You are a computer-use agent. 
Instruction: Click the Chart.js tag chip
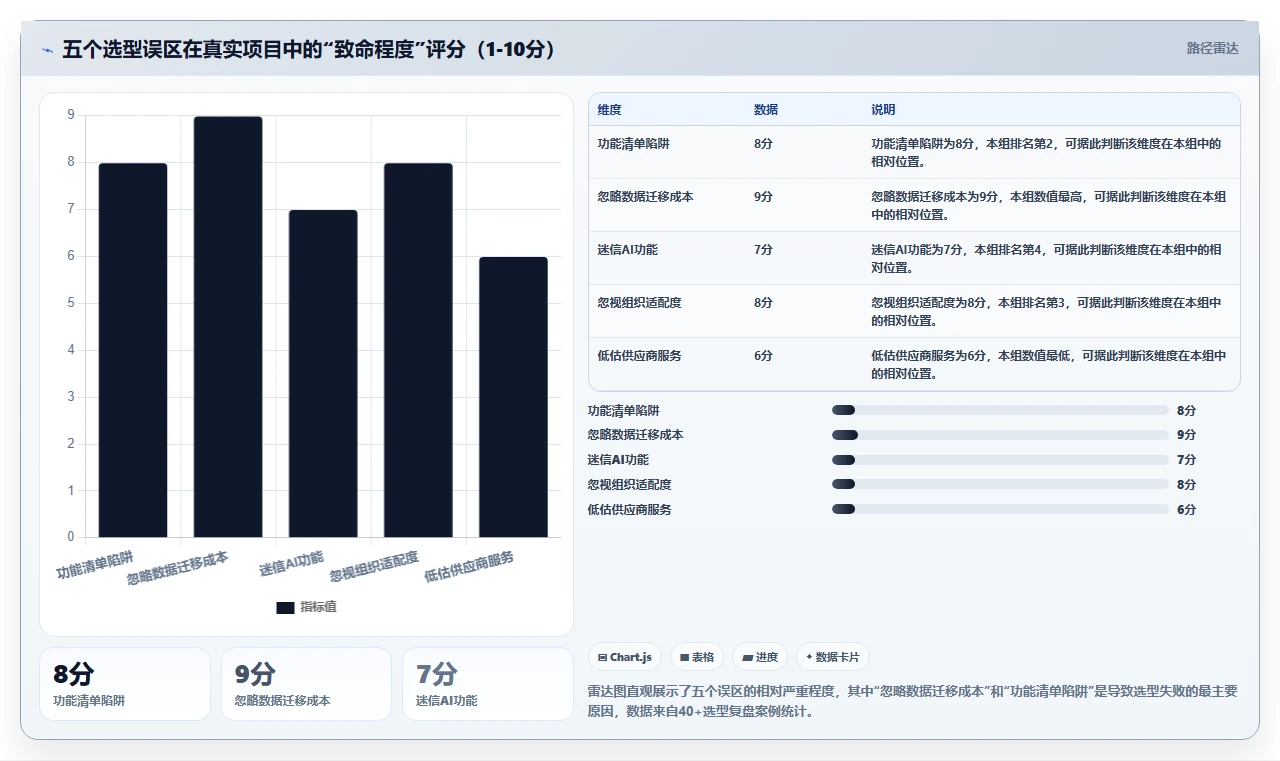click(x=625, y=657)
